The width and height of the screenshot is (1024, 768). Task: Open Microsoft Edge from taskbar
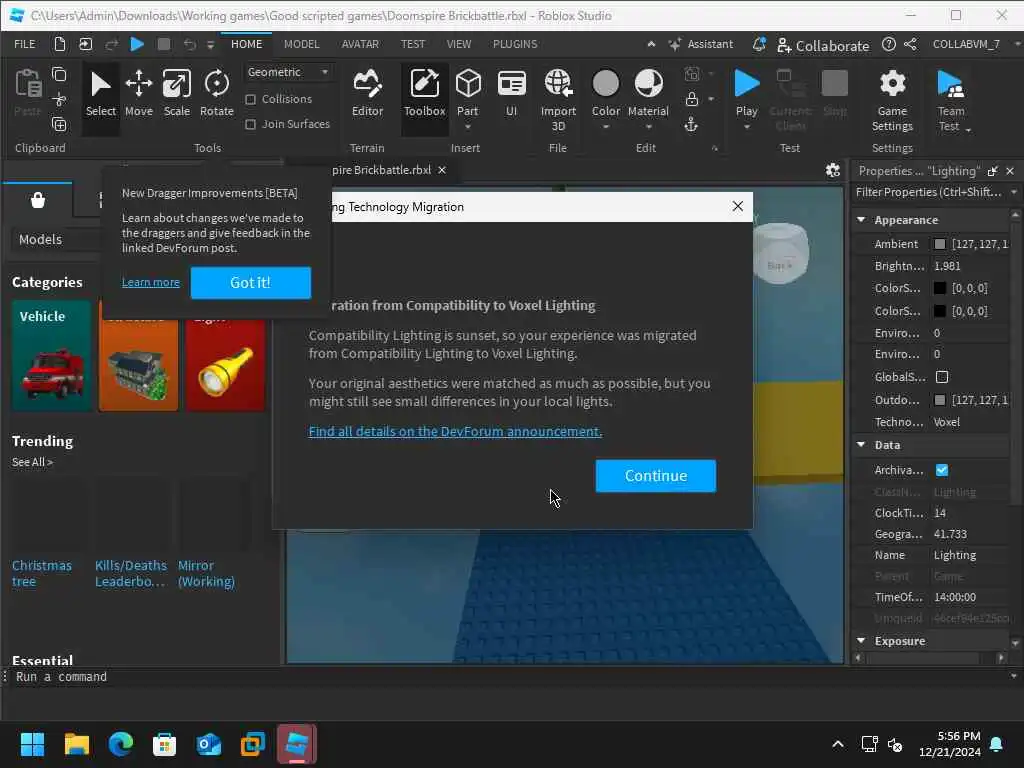coord(121,744)
